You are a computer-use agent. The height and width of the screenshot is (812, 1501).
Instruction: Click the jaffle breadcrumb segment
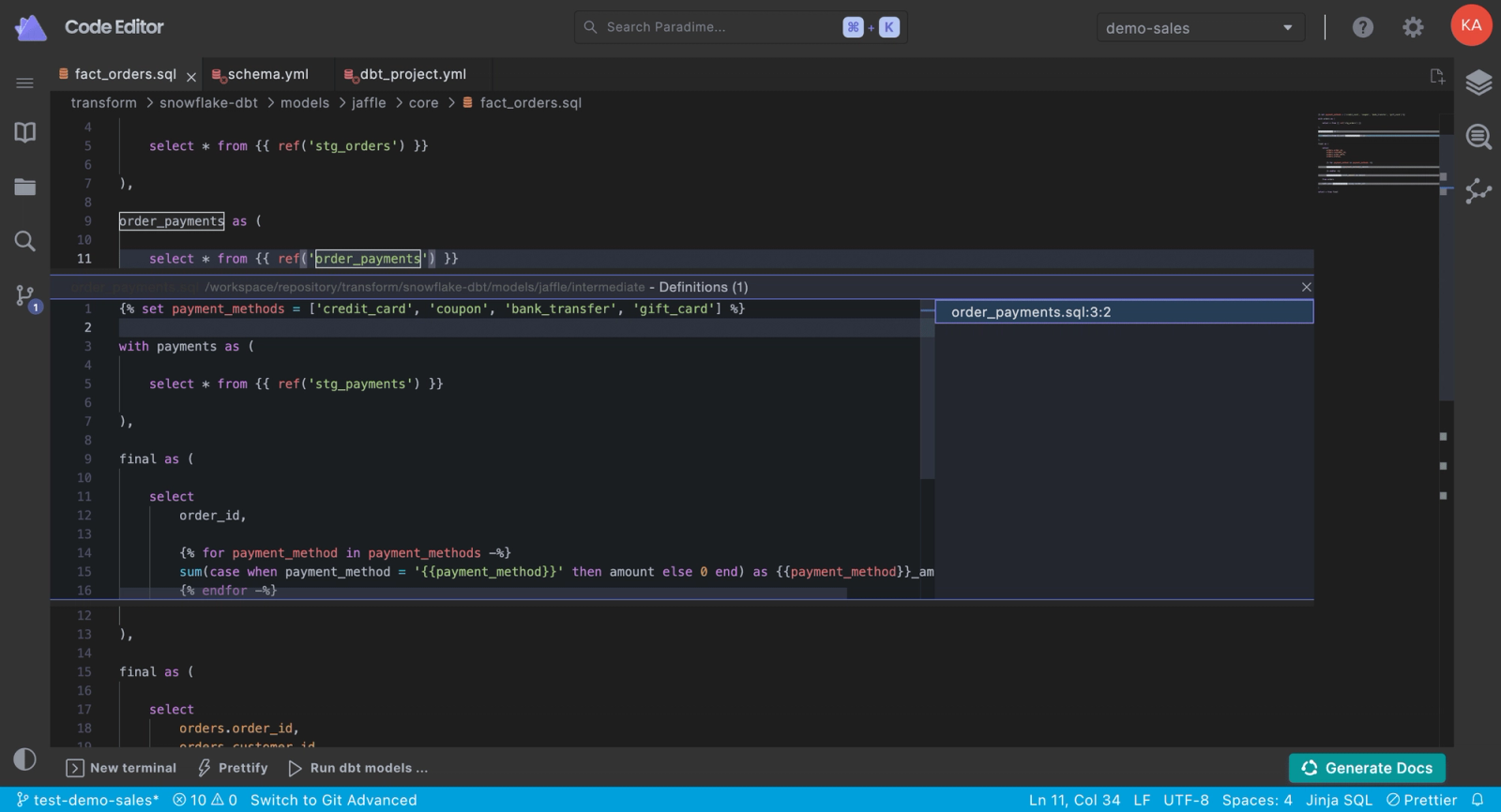(x=369, y=103)
